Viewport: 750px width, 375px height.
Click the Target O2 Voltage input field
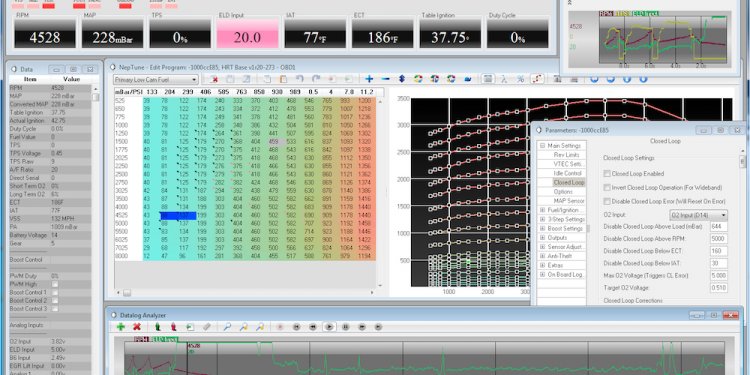(719, 288)
